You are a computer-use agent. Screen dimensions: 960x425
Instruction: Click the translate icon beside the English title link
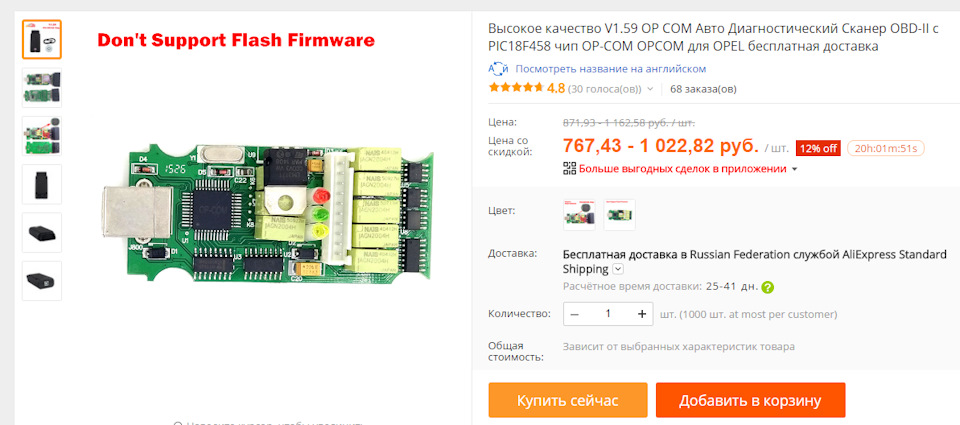[498, 69]
